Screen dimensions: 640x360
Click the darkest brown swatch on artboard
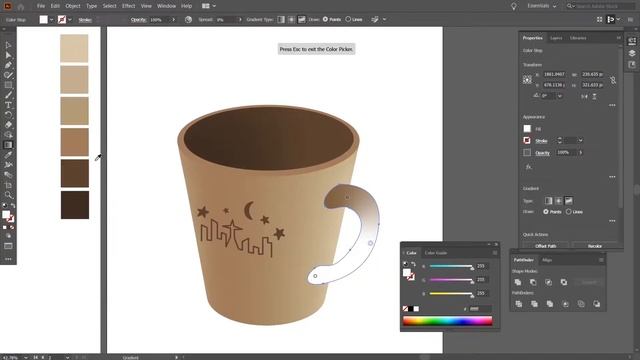[75, 205]
